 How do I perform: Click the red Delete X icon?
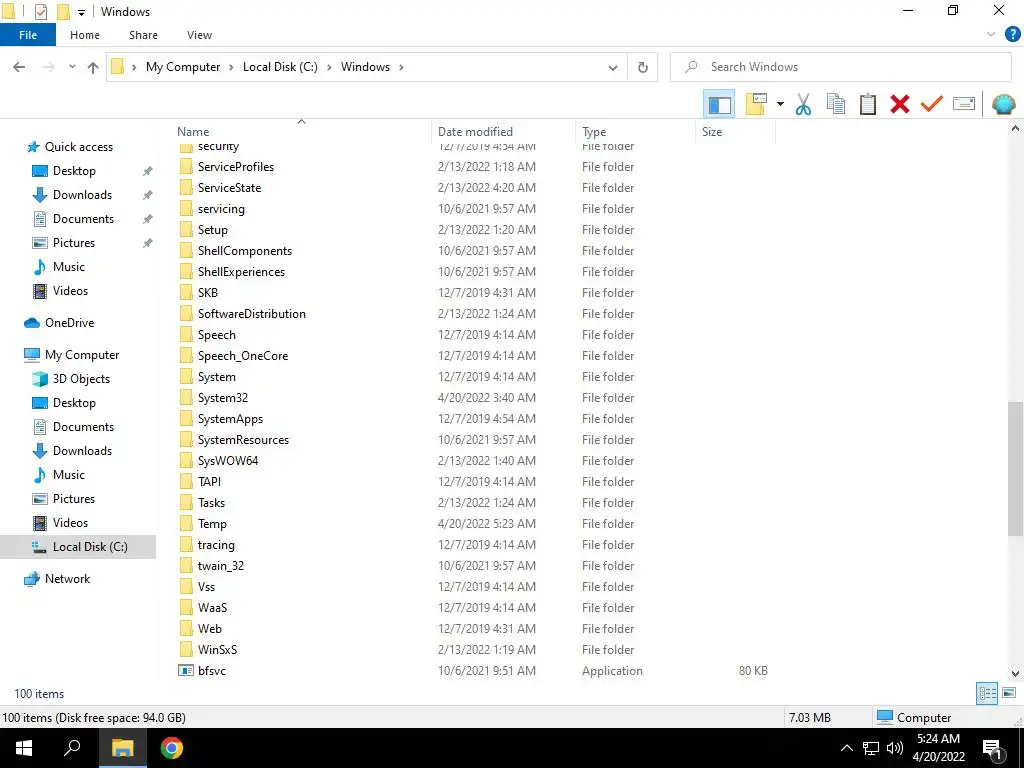point(899,104)
